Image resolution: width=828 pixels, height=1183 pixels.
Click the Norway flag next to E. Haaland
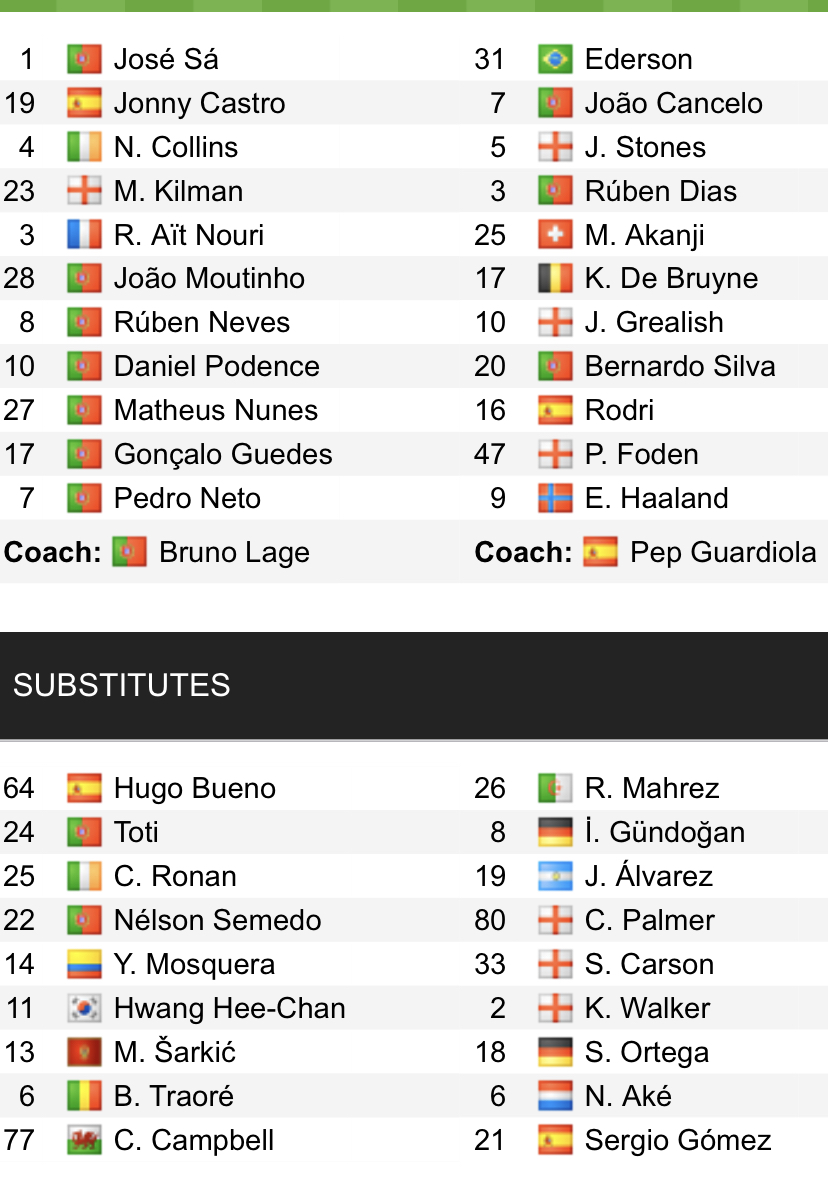point(554,498)
